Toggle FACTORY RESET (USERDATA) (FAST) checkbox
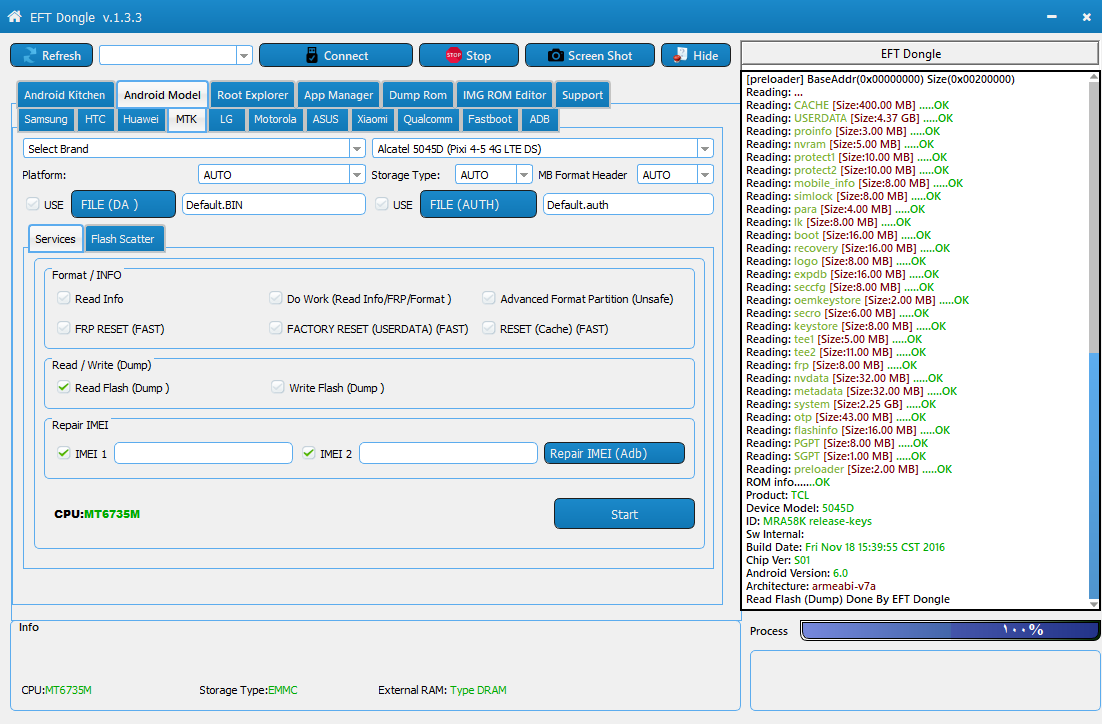Screen dimensions: 1102x724 click(x=276, y=328)
